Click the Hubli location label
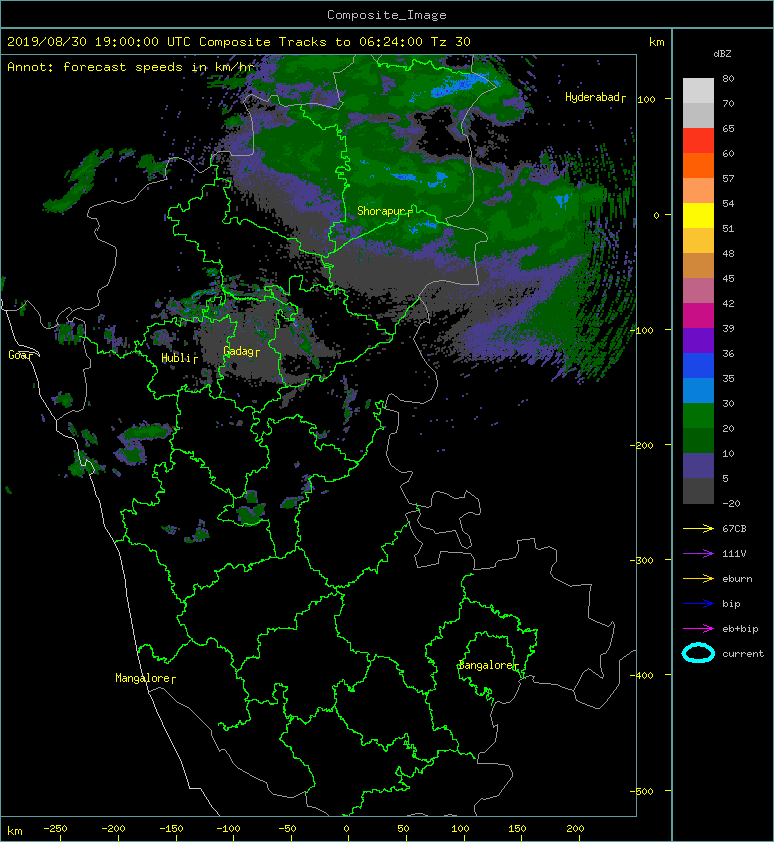774x842 pixels. click(x=179, y=358)
